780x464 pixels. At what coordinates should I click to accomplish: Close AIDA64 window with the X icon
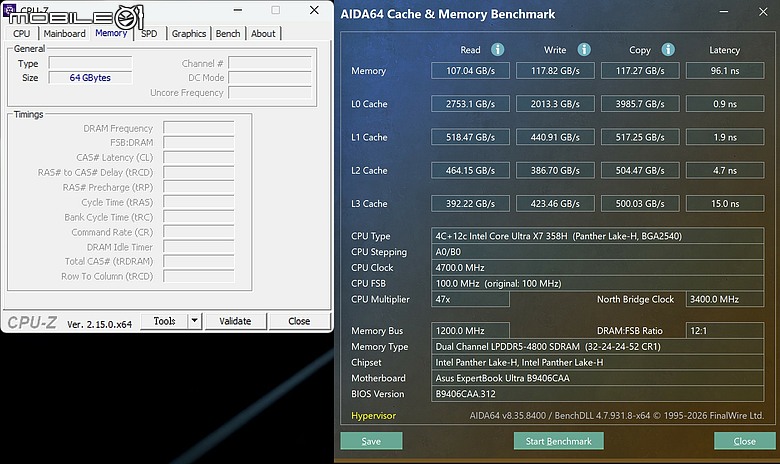coord(763,12)
